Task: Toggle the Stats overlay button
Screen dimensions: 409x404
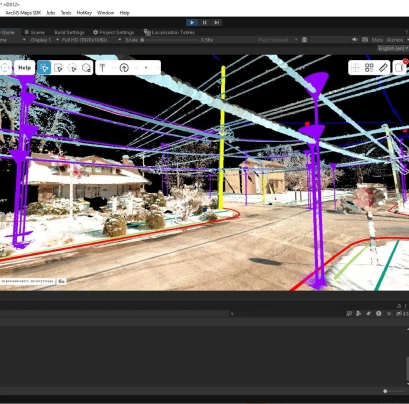Action: (377, 40)
